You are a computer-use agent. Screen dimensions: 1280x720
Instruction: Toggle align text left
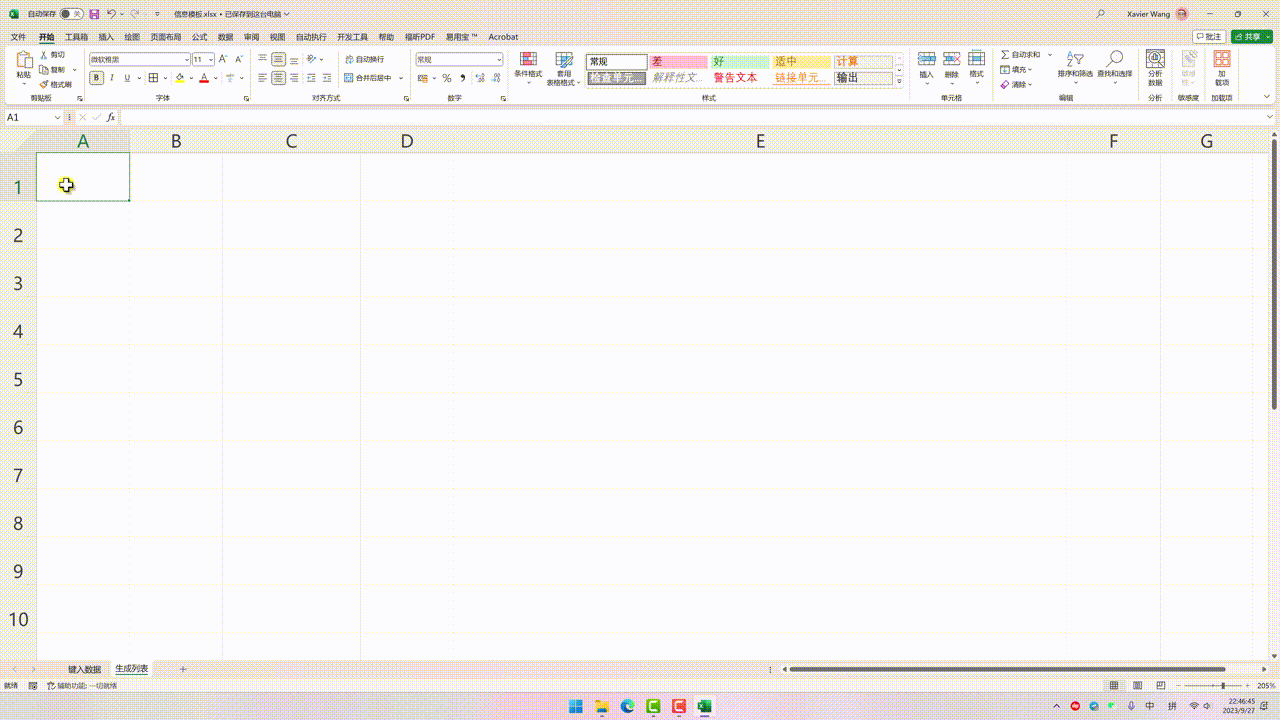point(263,78)
